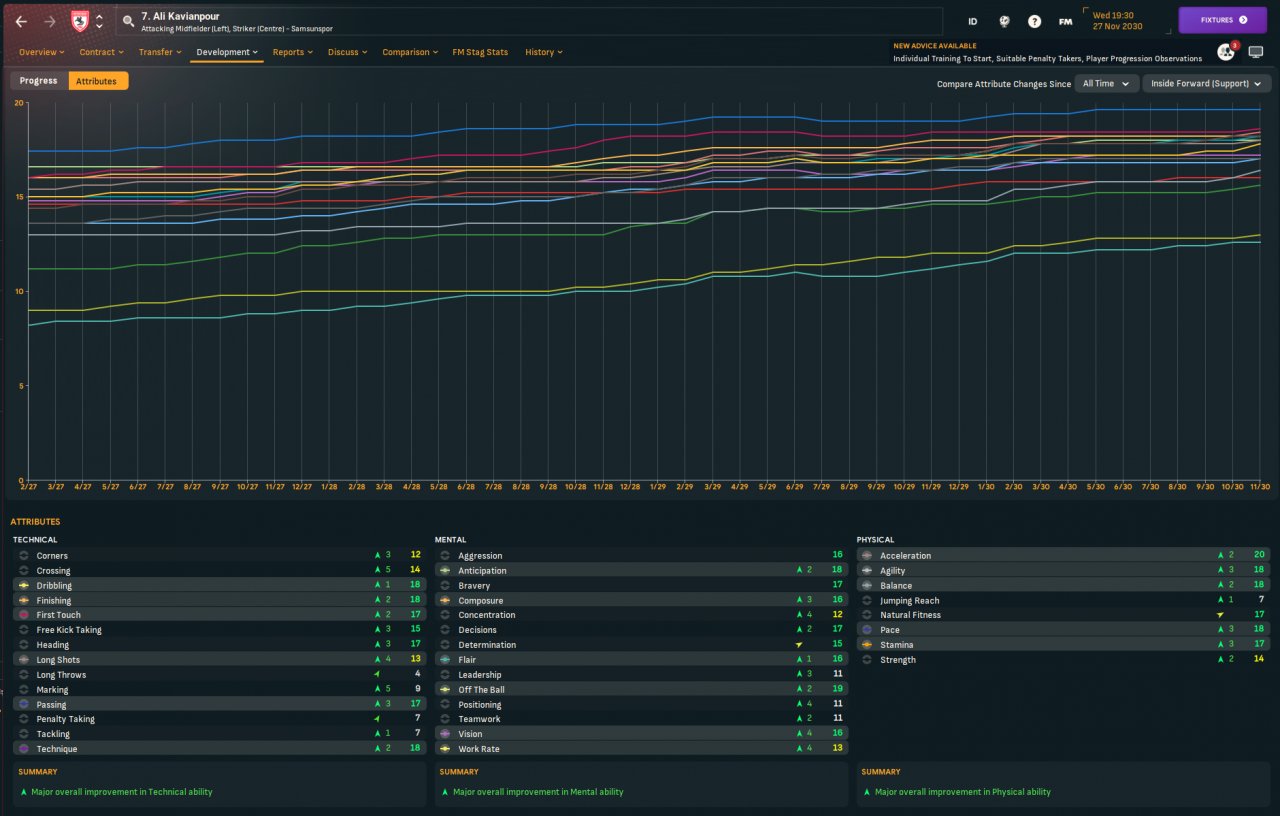Open the notifications icon with red badge

point(1225,52)
